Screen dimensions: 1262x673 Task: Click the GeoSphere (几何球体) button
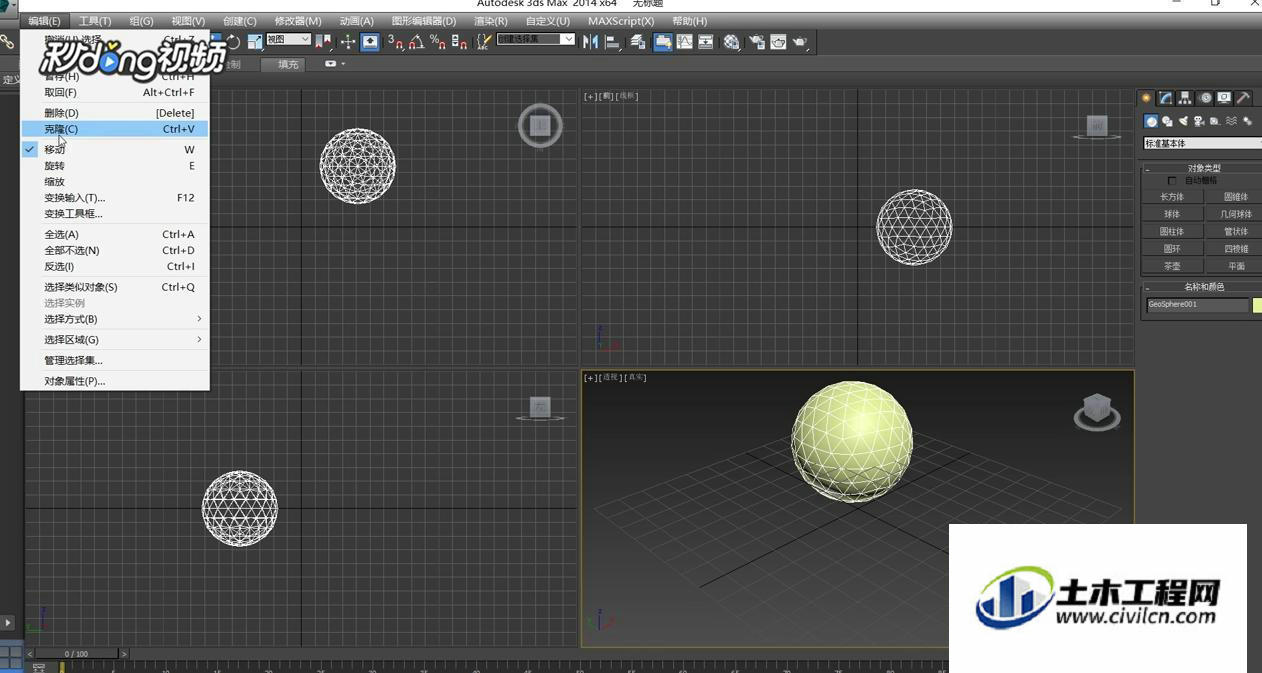(1235, 214)
